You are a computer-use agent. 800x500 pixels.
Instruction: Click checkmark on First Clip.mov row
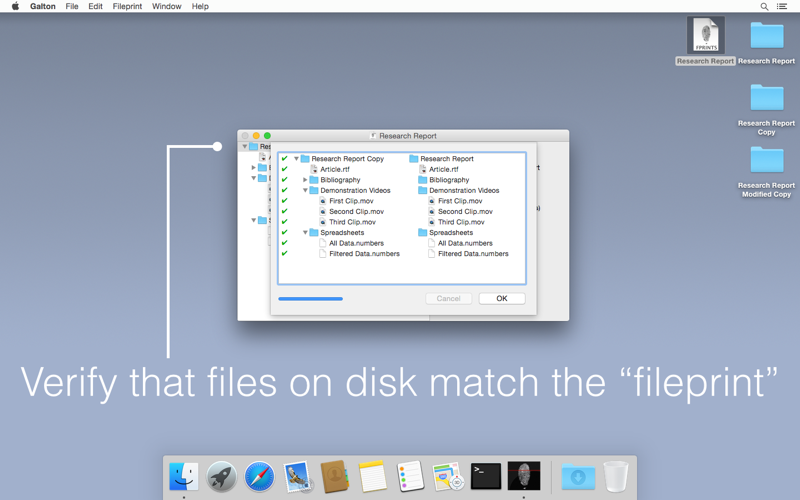click(x=285, y=201)
